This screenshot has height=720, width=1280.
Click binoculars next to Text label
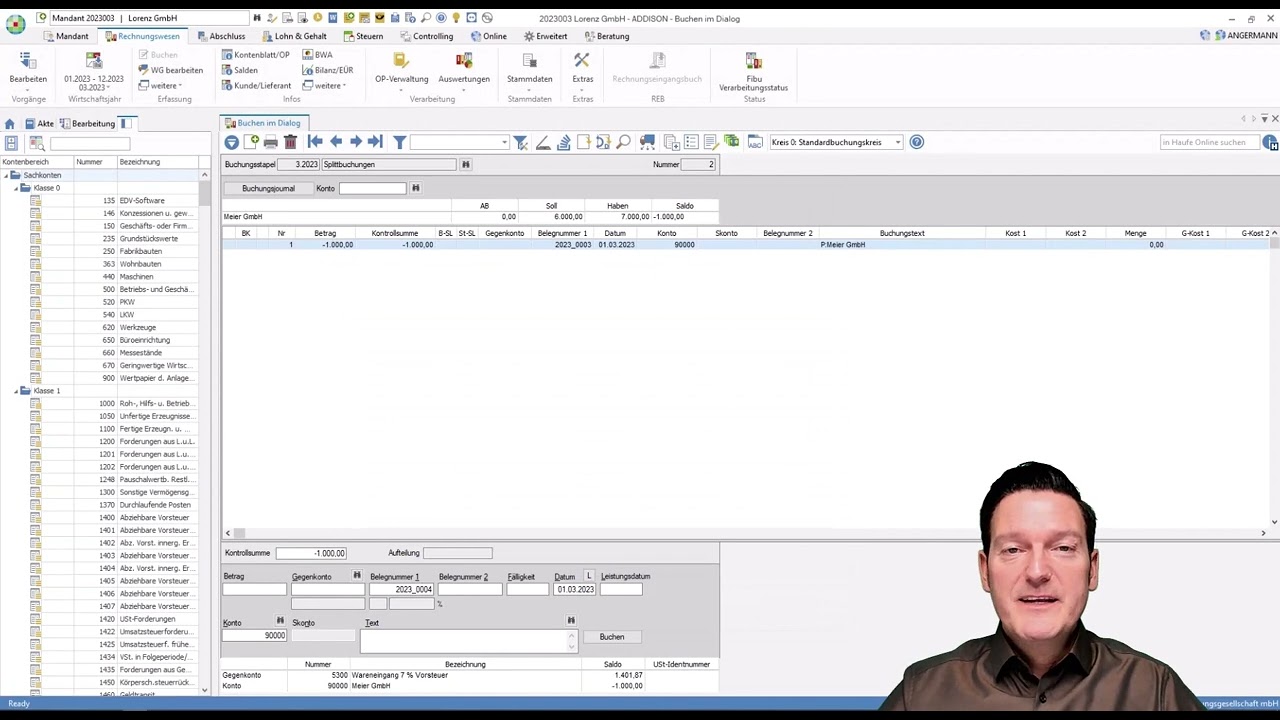click(571, 621)
